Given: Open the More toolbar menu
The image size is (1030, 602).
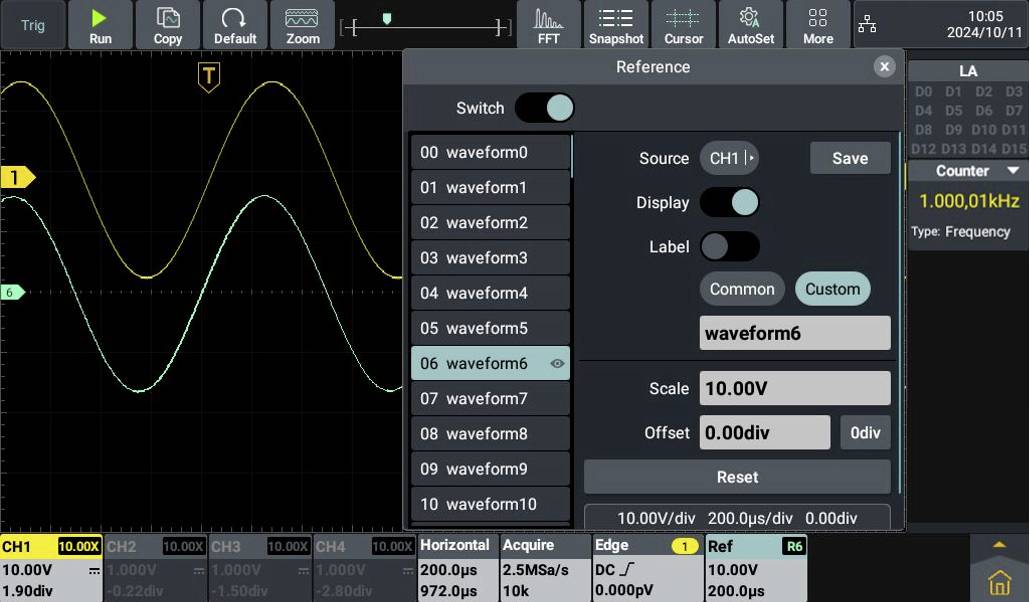Looking at the screenshot, I should [x=818, y=24].
